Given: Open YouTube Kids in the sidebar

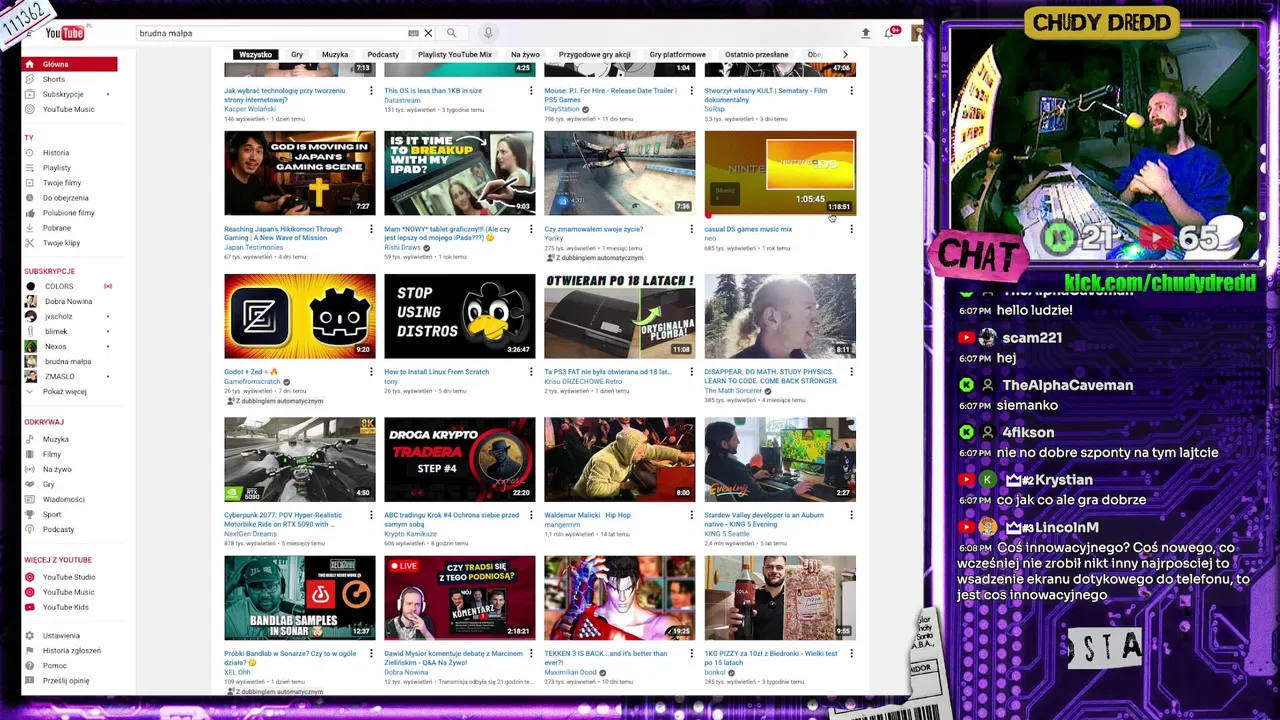Looking at the screenshot, I should 69,607.
